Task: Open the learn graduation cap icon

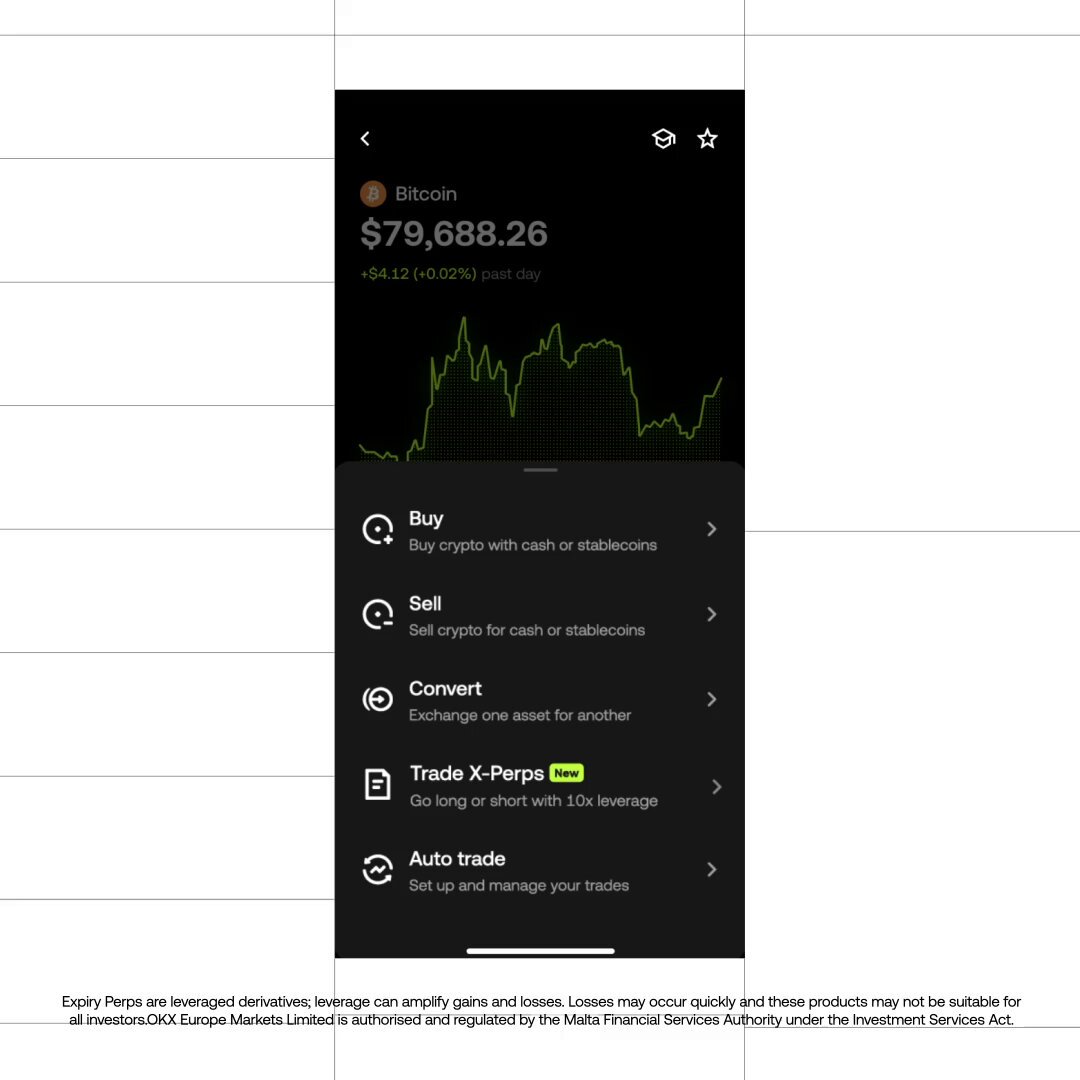Action: [x=663, y=139]
